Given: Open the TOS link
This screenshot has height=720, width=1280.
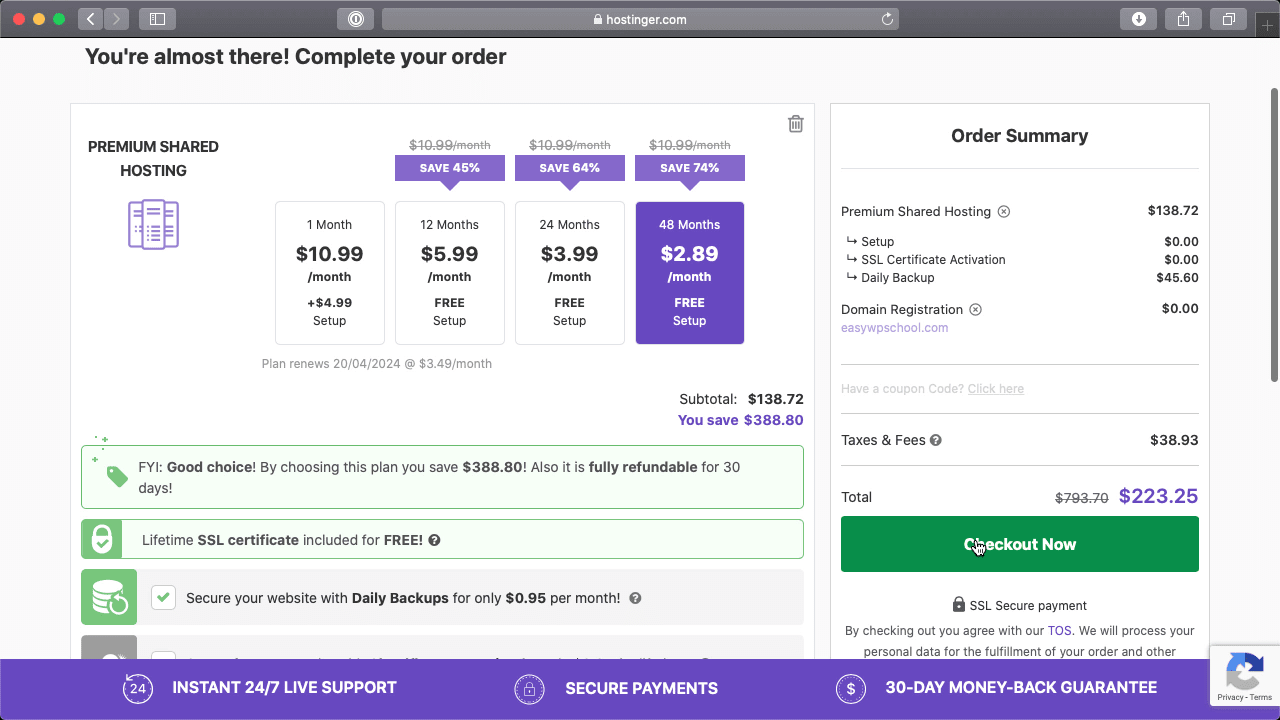Looking at the screenshot, I should click(x=1059, y=631).
